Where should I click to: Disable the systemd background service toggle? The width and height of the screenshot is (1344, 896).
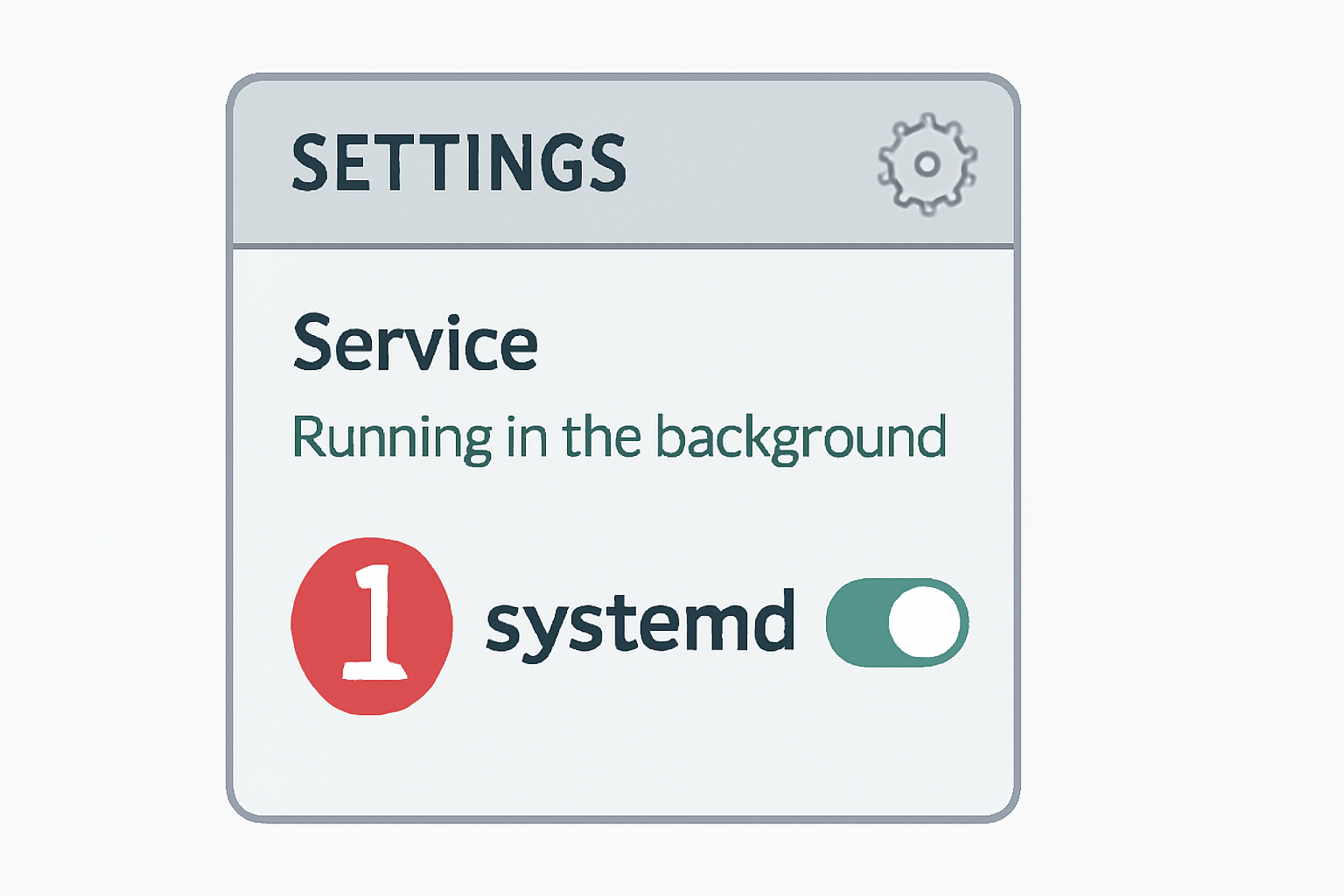[897, 621]
